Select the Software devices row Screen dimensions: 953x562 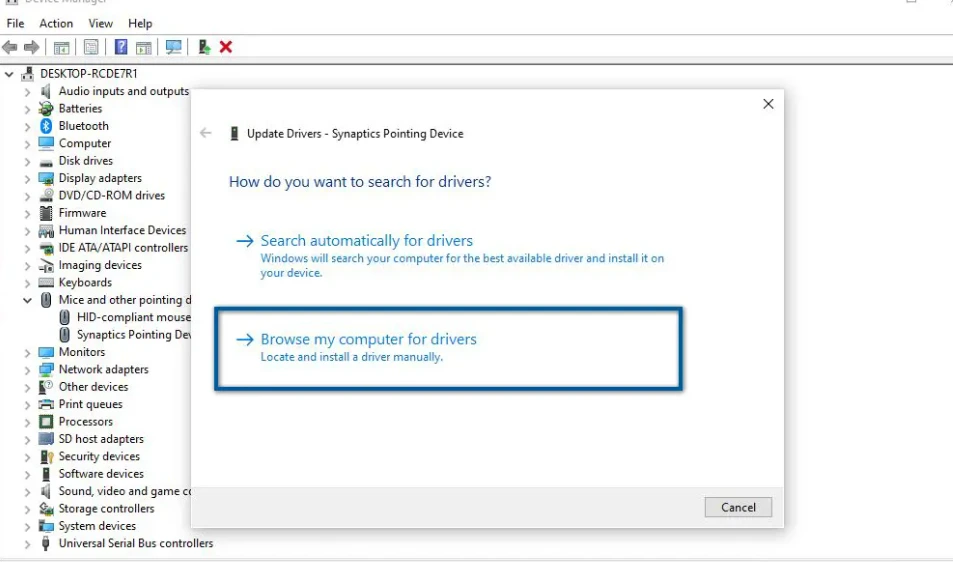tap(101, 474)
